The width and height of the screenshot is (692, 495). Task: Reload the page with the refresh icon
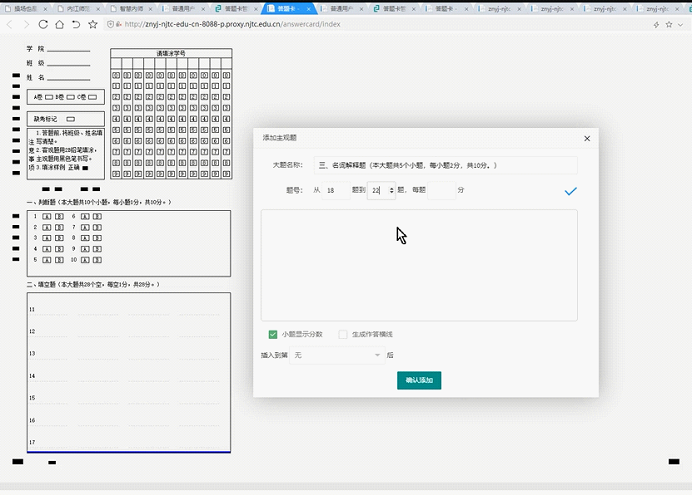coord(43,24)
